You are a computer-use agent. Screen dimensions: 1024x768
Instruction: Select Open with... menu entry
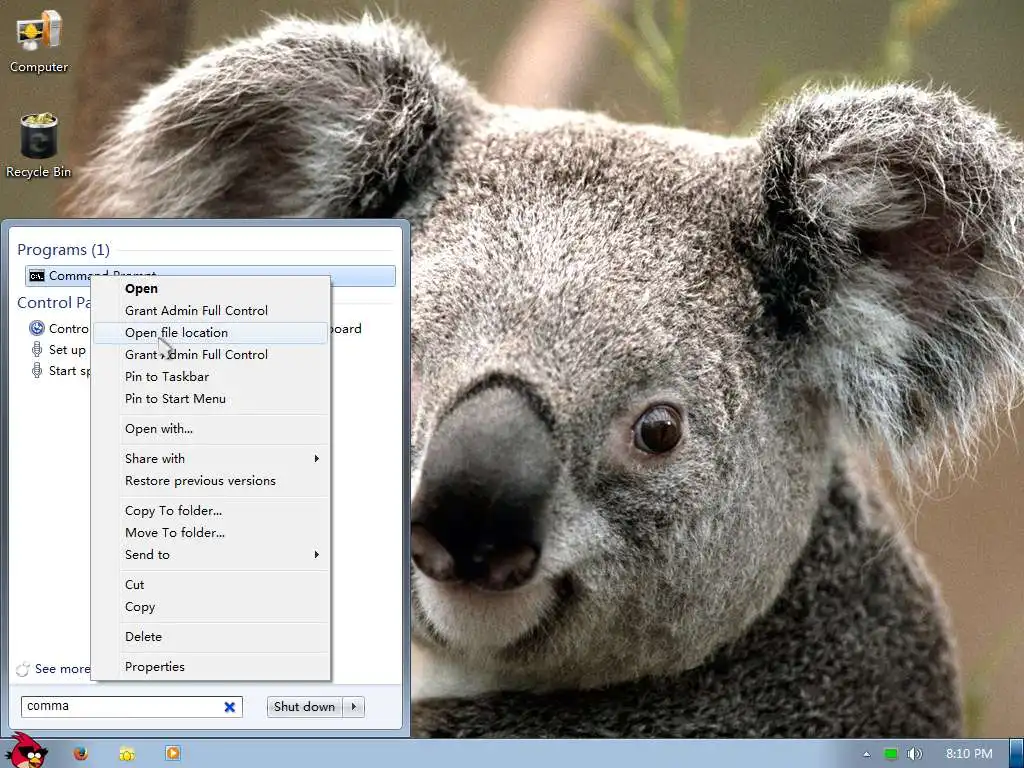pyautogui.click(x=210, y=429)
